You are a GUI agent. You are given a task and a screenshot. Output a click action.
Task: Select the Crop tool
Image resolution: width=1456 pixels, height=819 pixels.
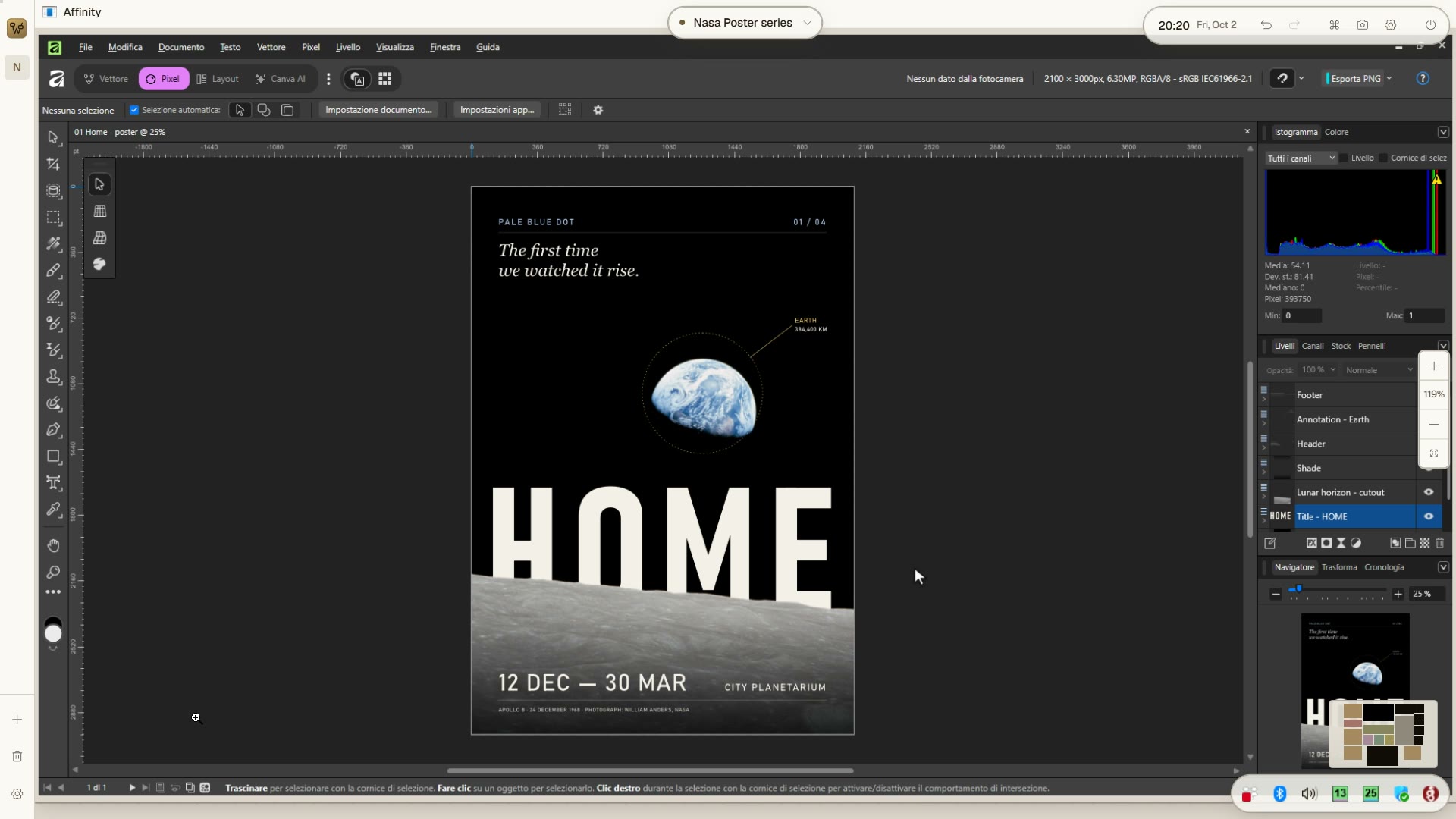pyautogui.click(x=53, y=164)
